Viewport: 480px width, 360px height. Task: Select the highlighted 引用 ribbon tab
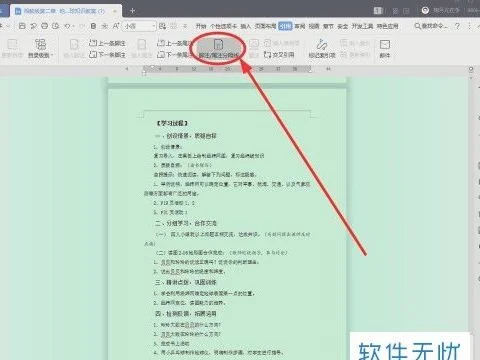pos(285,26)
